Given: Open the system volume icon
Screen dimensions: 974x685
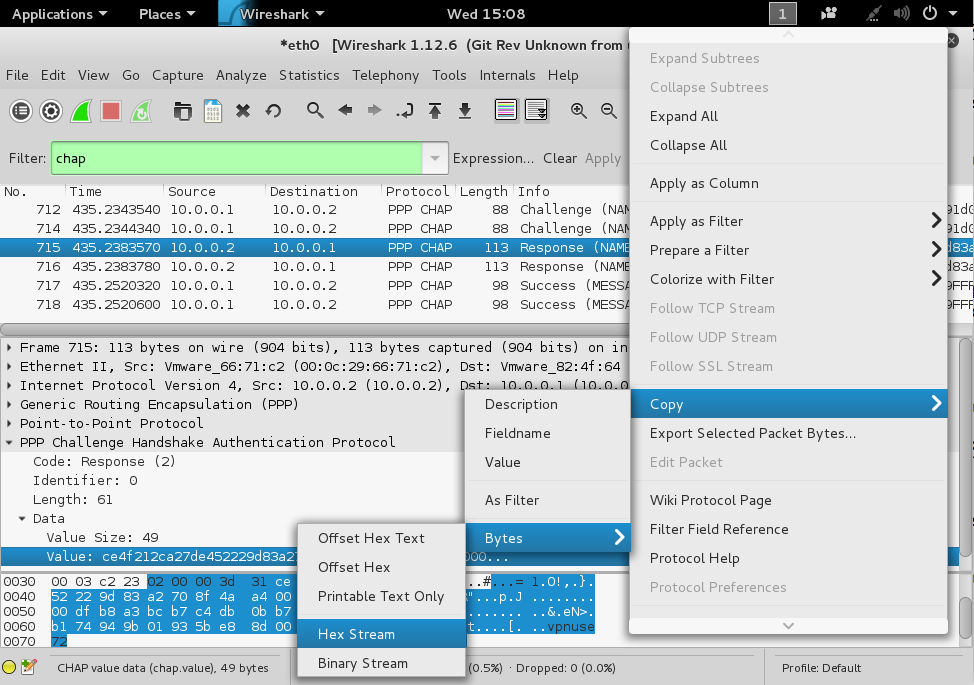Looking at the screenshot, I should (x=901, y=13).
